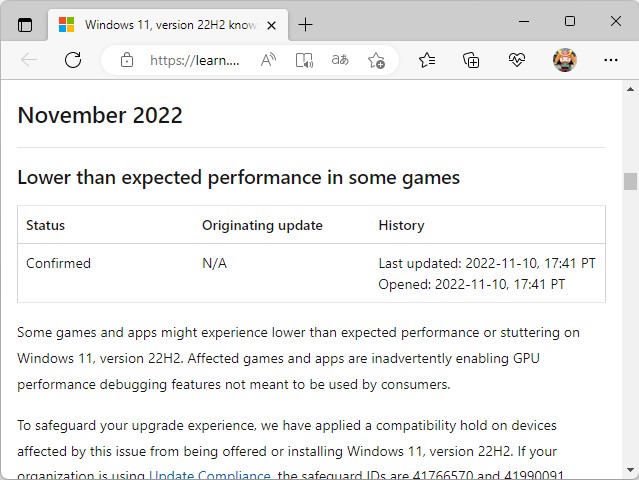Click the Status column header
The width and height of the screenshot is (639, 480).
pyautogui.click(x=45, y=225)
